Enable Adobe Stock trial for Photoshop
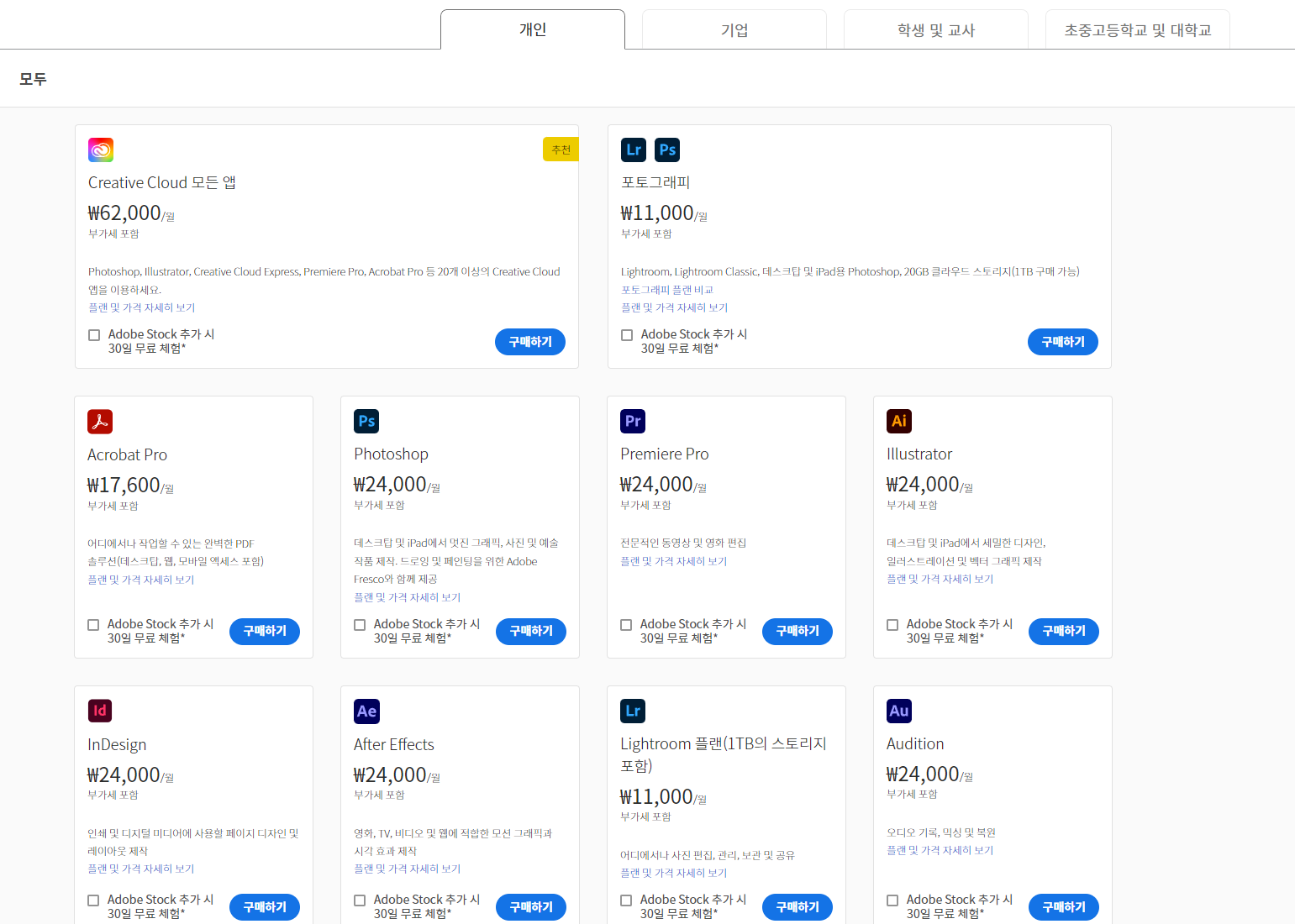Image resolution: width=1295 pixels, height=924 pixels. coord(360,625)
